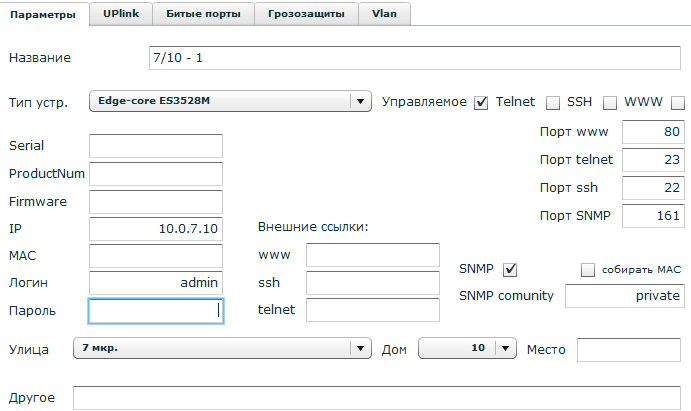Focus the Serial input field

155,146
